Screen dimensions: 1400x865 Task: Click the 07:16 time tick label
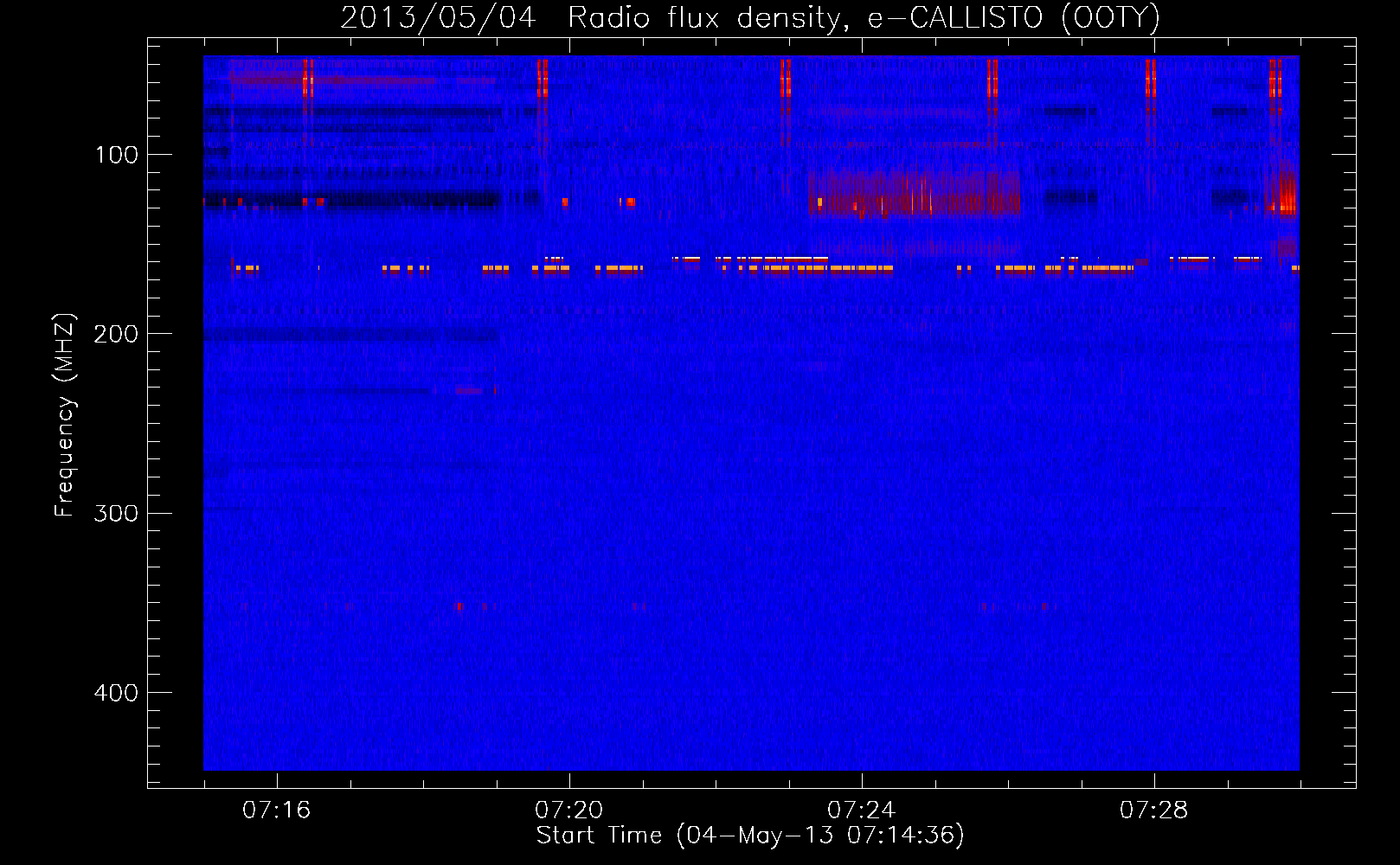(x=277, y=811)
